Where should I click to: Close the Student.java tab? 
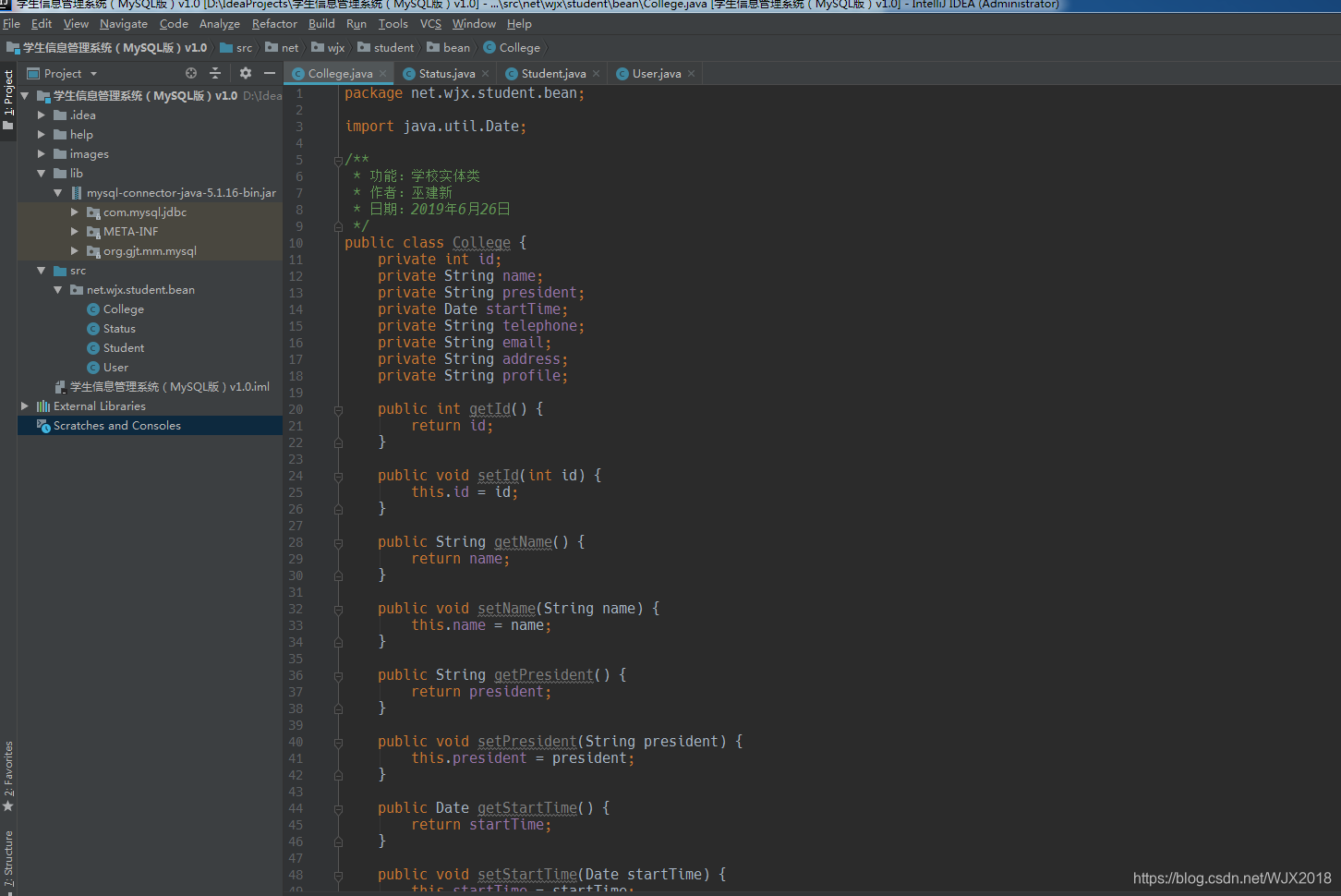(x=596, y=74)
